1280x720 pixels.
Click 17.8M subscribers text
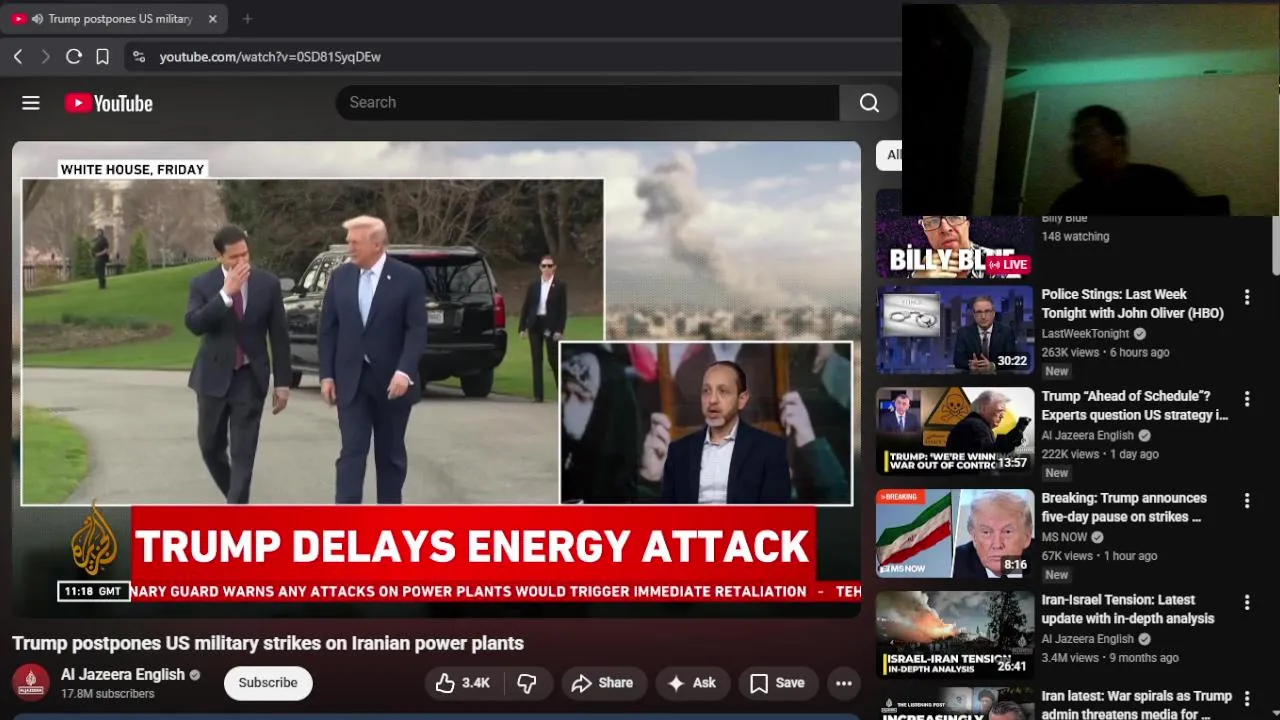tap(107, 694)
